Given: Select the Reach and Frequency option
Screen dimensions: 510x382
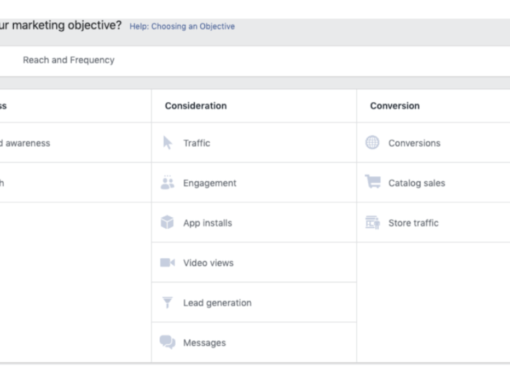Looking at the screenshot, I should point(69,60).
